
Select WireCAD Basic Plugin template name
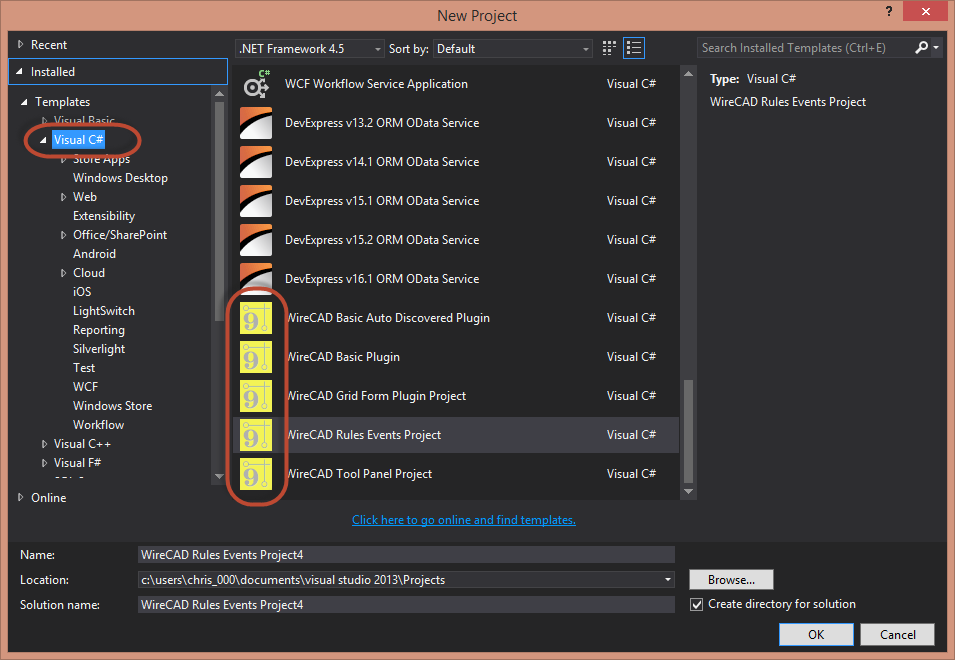pos(343,357)
